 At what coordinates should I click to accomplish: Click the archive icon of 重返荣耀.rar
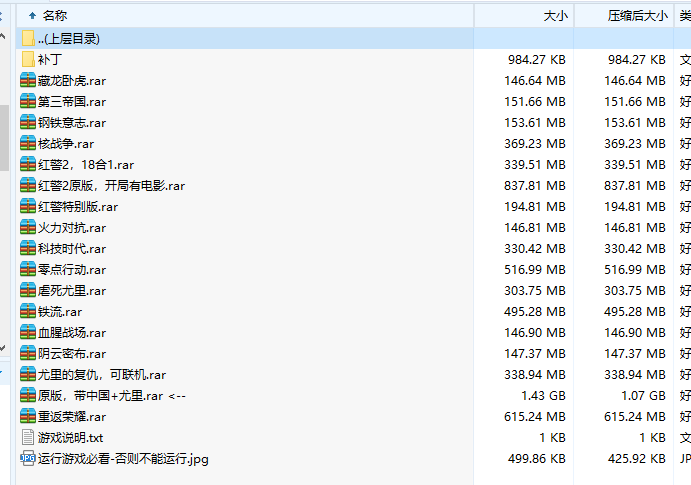[x=28, y=416]
